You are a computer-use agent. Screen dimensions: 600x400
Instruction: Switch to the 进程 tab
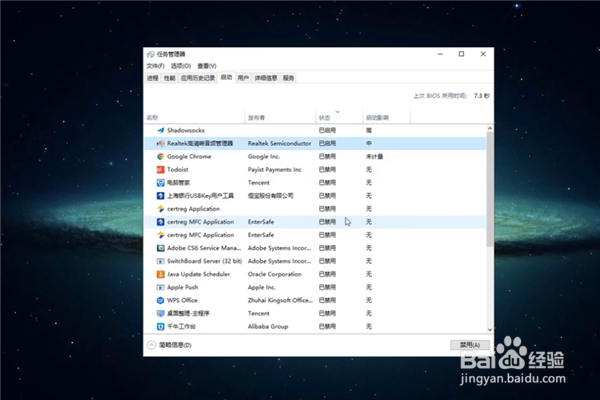pyautogui.click(x=153, y=78)
